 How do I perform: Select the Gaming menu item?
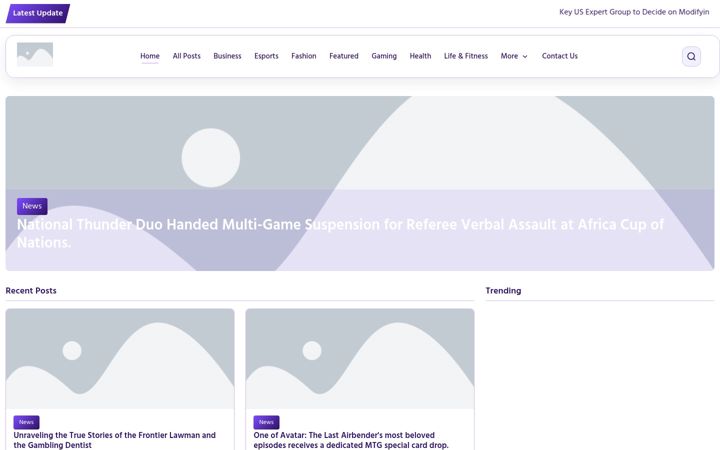(384, 56)
